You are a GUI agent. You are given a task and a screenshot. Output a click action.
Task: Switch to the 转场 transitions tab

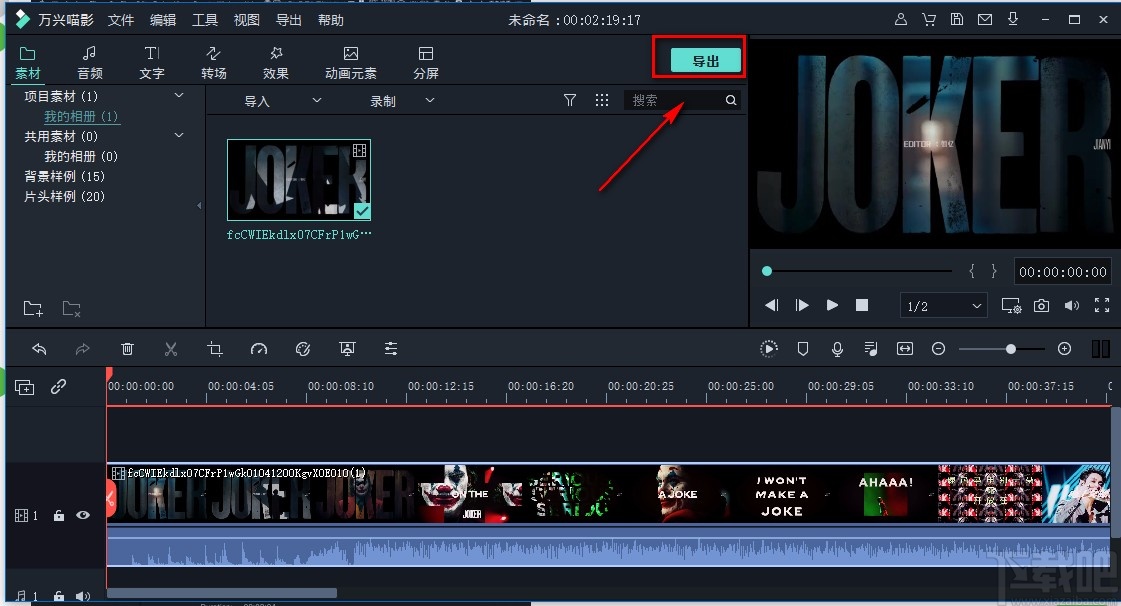[x=214, y=63]
